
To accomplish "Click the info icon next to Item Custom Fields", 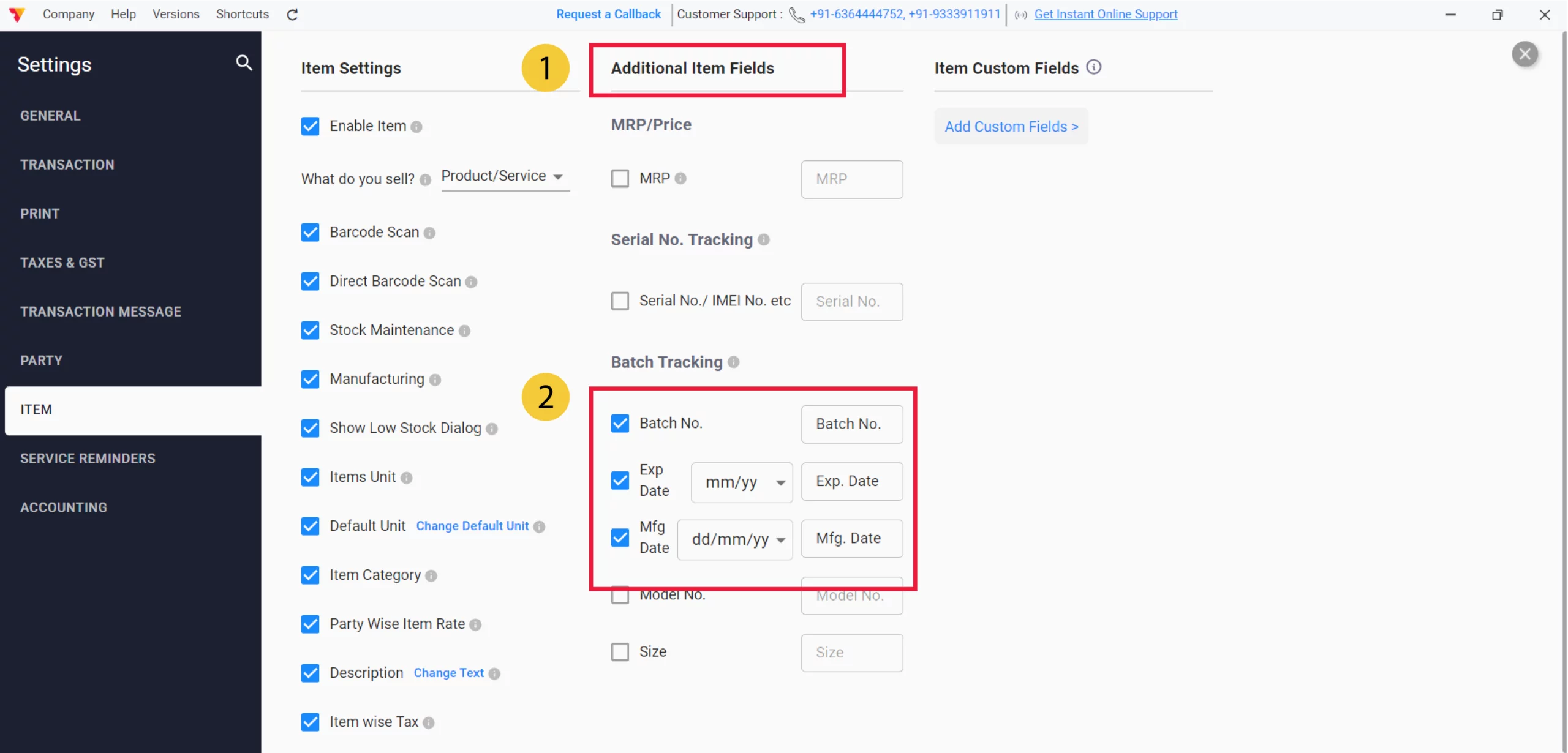I will (1094, 67).
